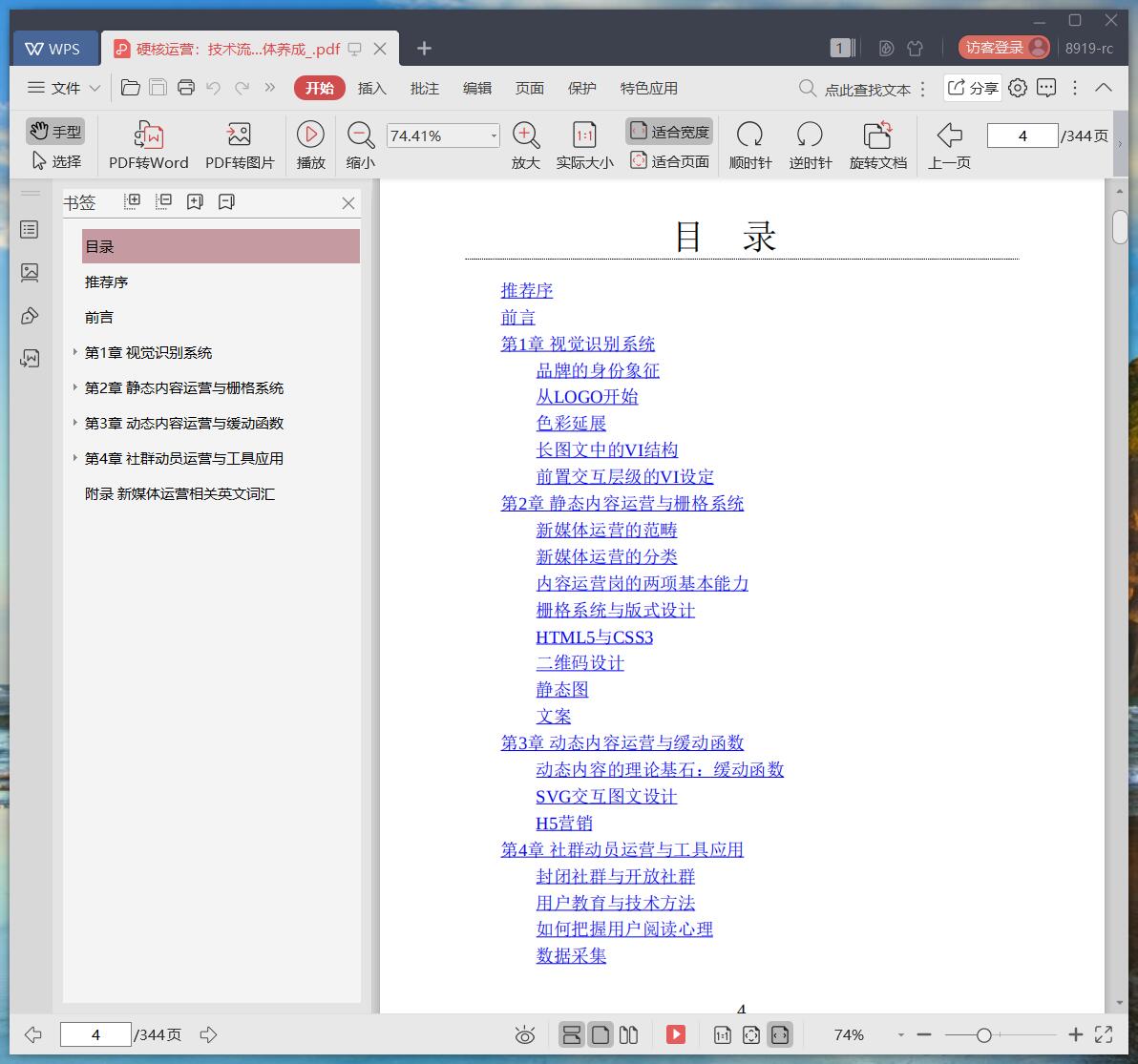Print the document
The height and width of the screenshot is (1064, 1138).
186,88
